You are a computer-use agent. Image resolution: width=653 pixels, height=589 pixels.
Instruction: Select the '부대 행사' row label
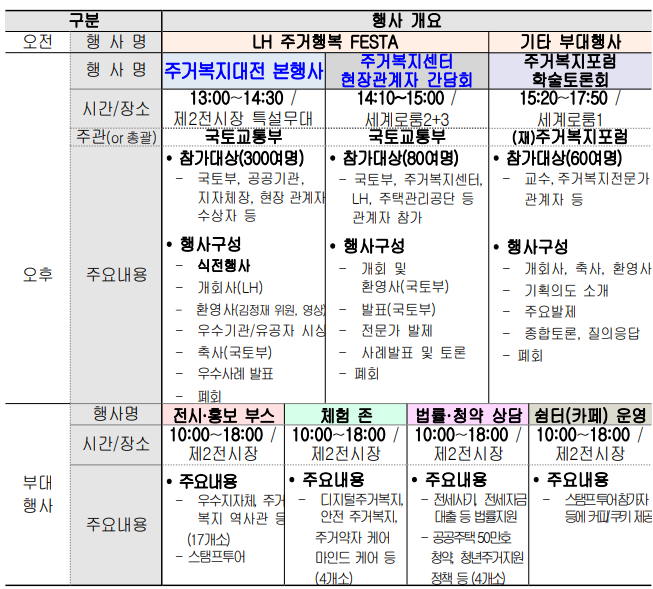[x=38, y=494]
